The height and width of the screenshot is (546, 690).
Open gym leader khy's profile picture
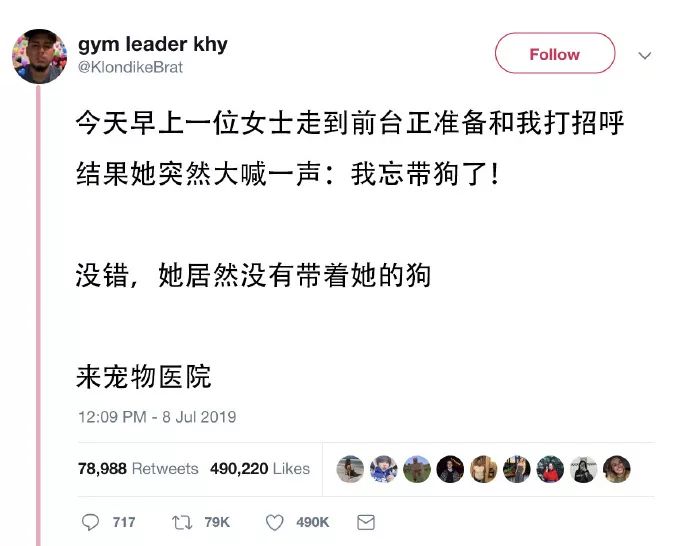tap(40, 56)
